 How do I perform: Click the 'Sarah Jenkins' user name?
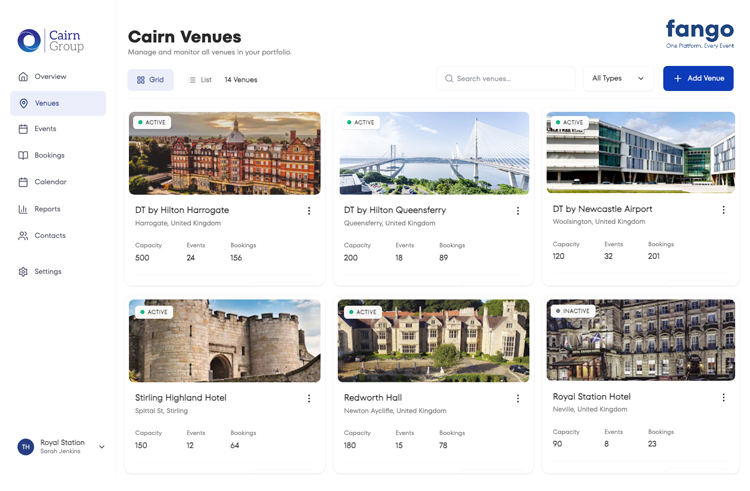pyautogui.click(x=60, y=451)
